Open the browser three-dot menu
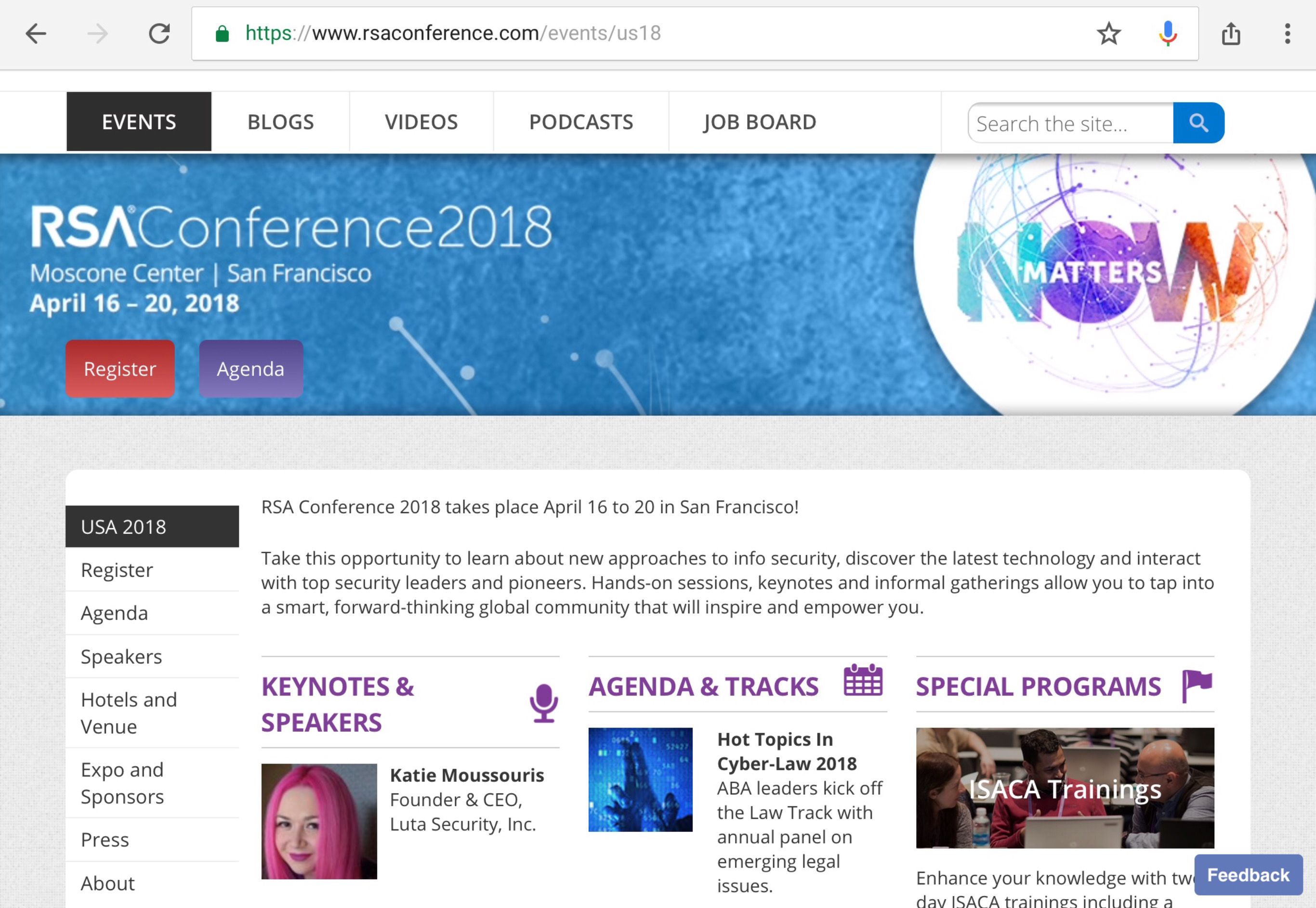The width and height of the screenshot is (1316, 908). click(1287, 34)
